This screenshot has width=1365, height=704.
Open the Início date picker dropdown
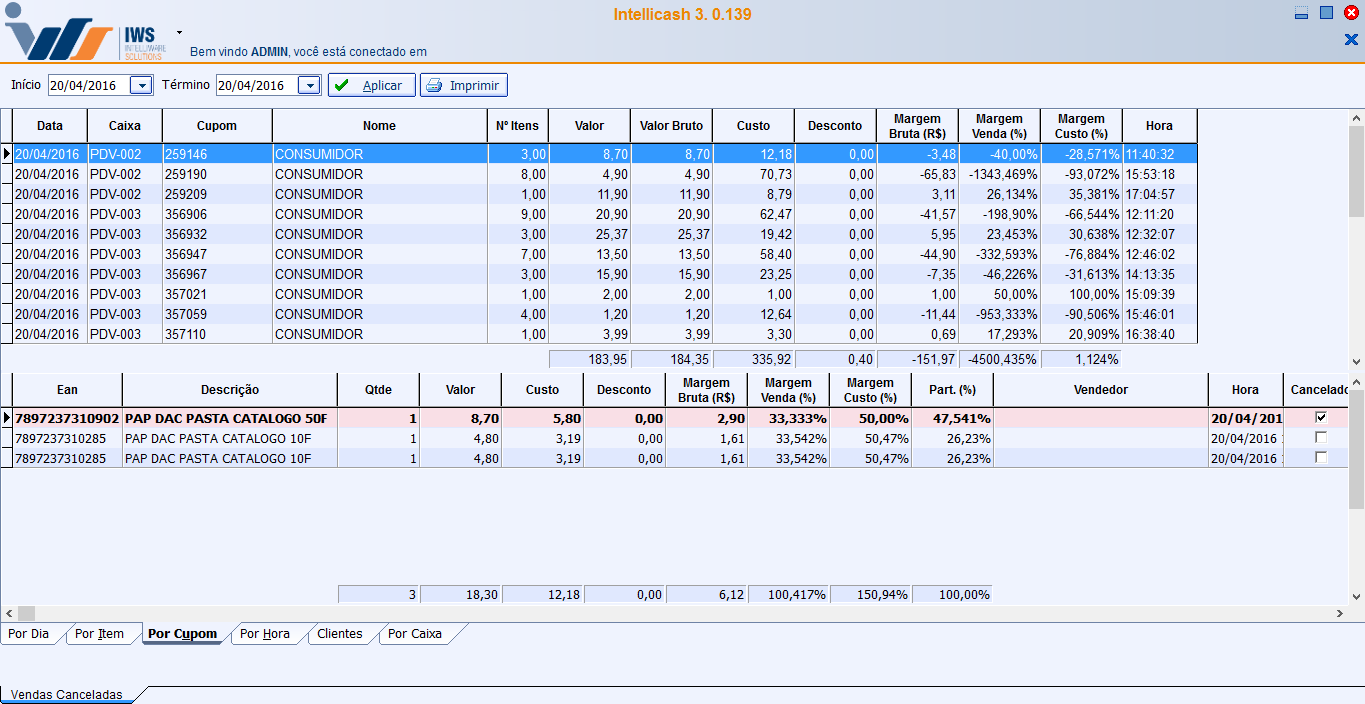142,86
